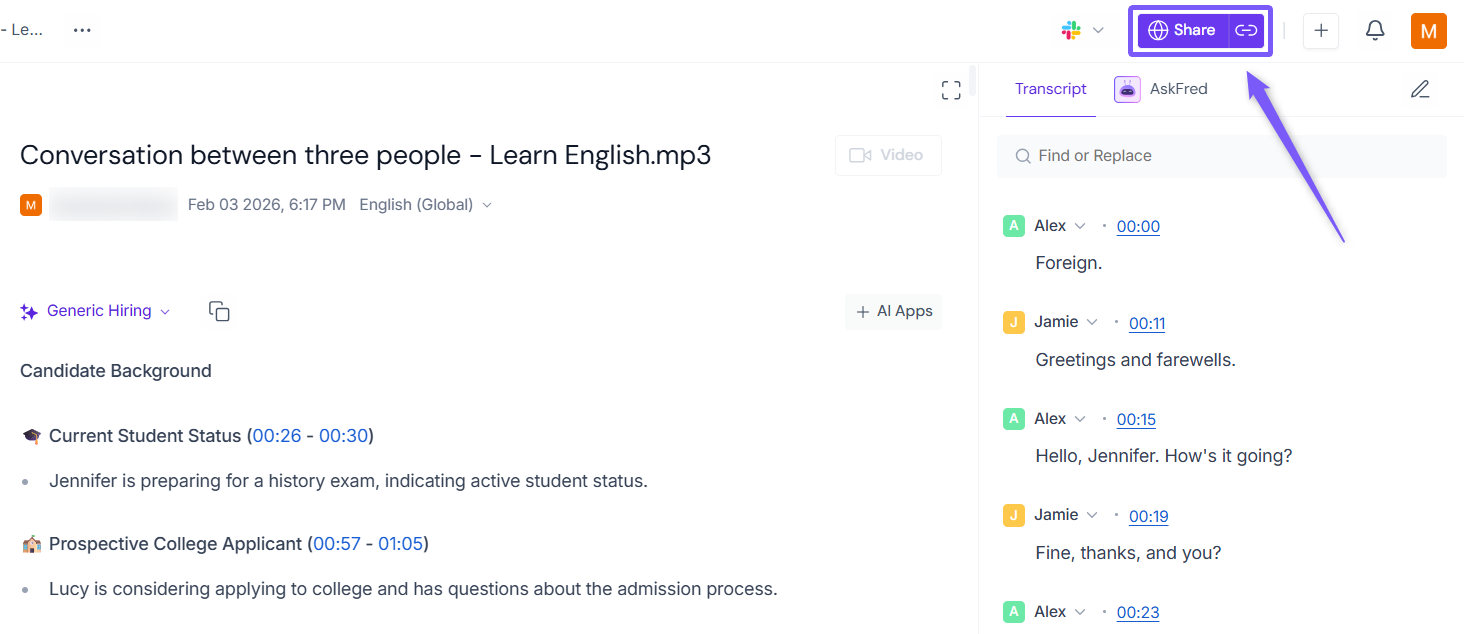Jump to the 00:15 transcript timestamp
This screenshot has width=1464, height=634.
1136,419
